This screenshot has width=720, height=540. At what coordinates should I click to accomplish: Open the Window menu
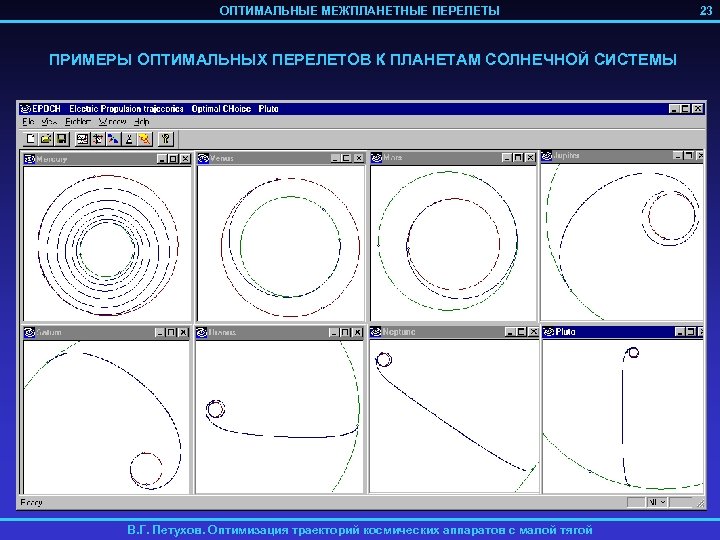coord(112,122)
